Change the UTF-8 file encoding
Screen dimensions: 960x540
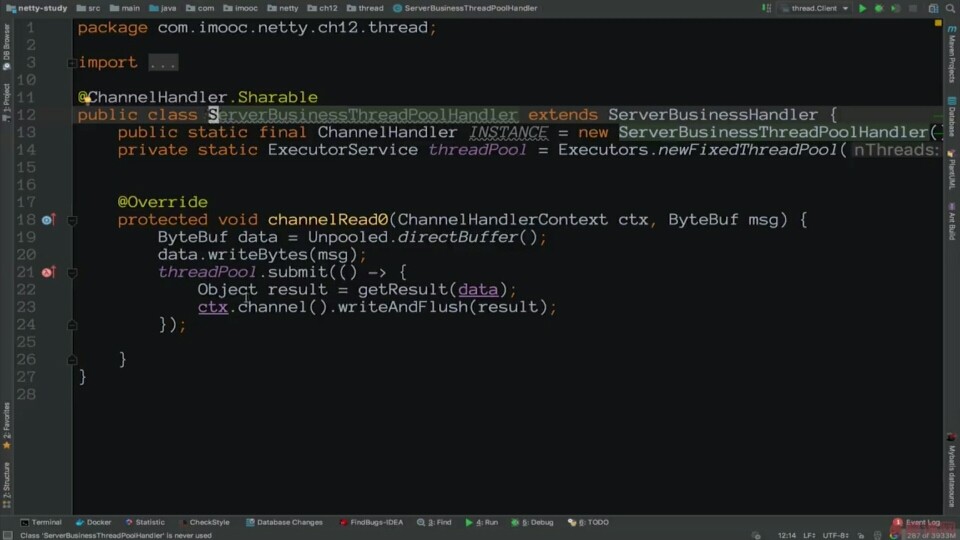pyautogui.click(x=836, y=536)
